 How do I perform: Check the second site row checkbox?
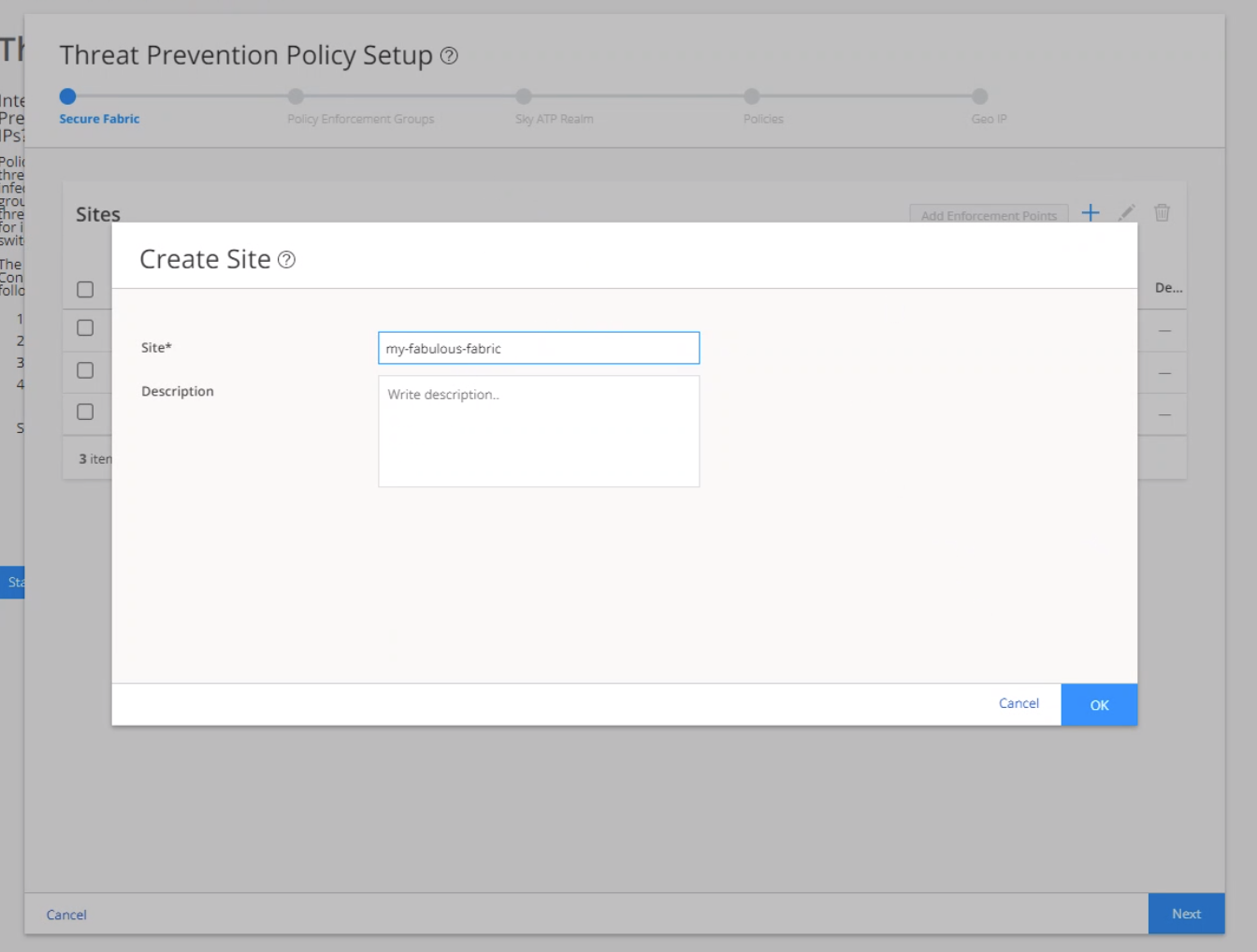point(85,370)
